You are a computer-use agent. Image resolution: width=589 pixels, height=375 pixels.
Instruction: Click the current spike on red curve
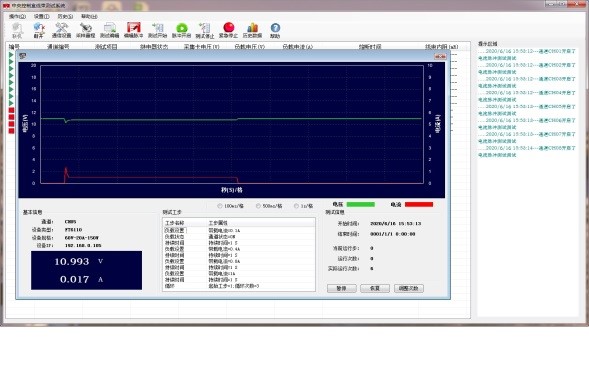point(66,172)
